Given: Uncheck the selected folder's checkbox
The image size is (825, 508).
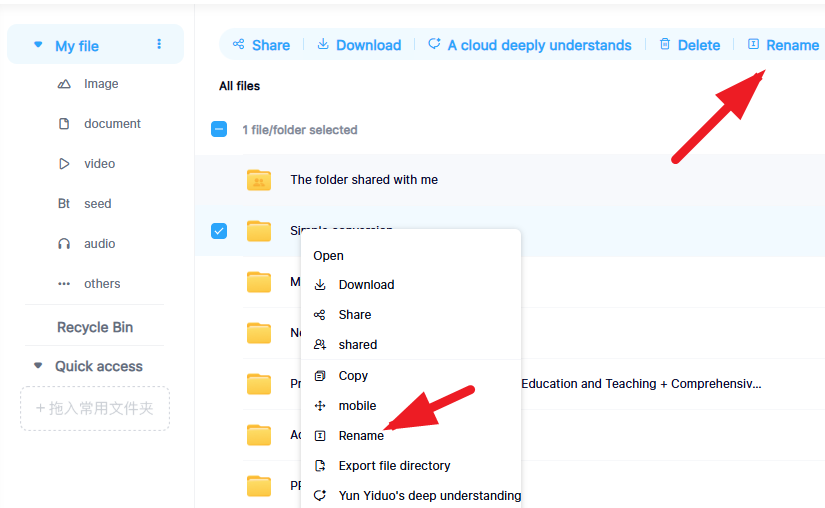Looking at the screenshot, I should pos(219,231).
